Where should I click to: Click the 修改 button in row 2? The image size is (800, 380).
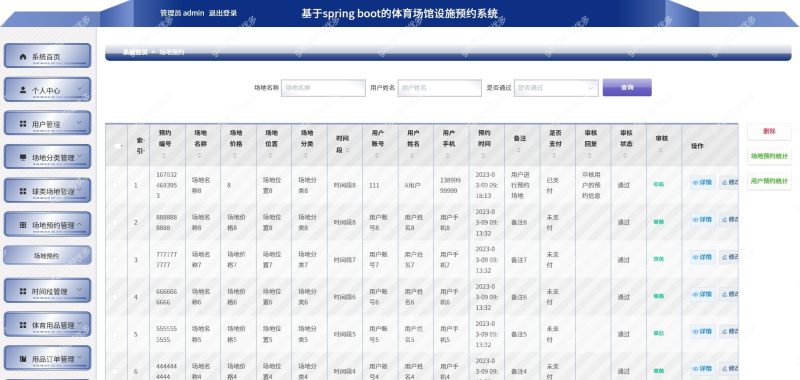(x=729, y=219)
